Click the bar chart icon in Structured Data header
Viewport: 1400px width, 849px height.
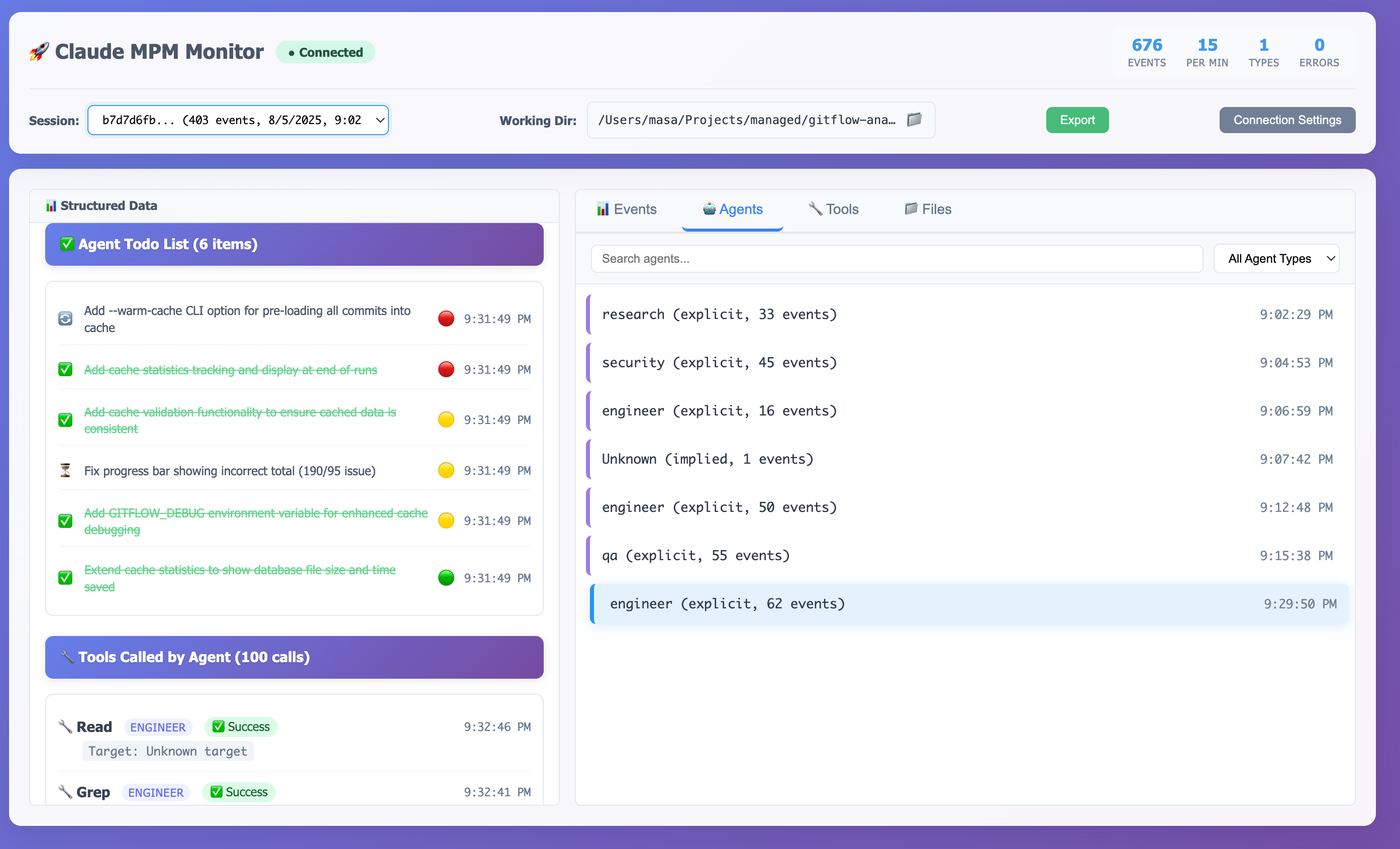click(x=51, y=205)
